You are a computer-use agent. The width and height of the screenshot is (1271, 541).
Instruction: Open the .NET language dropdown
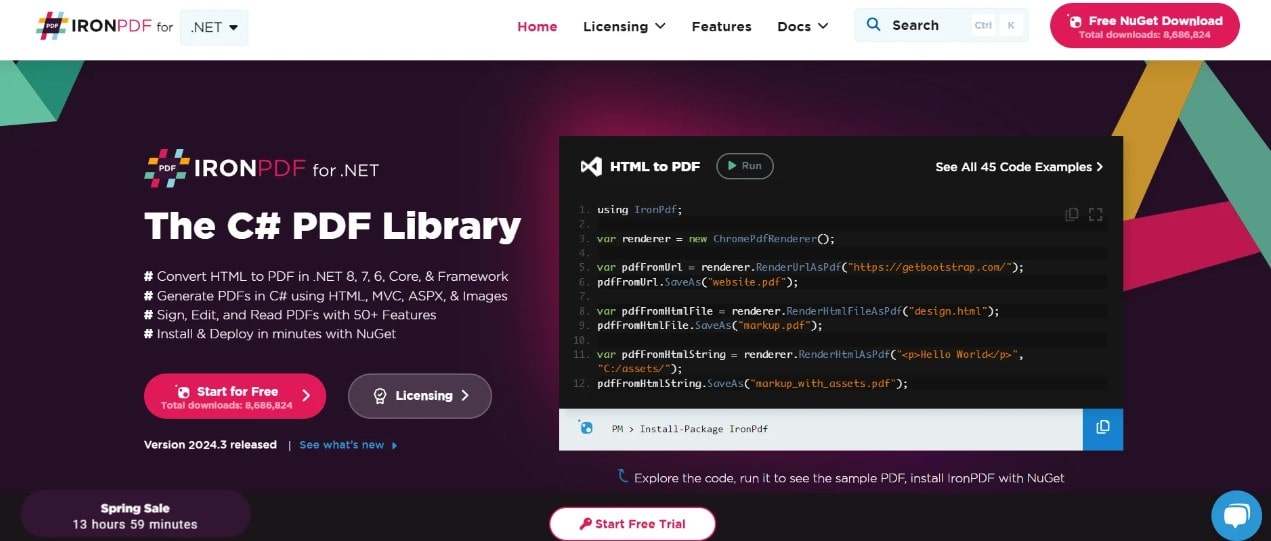click(x=214, y=27)
